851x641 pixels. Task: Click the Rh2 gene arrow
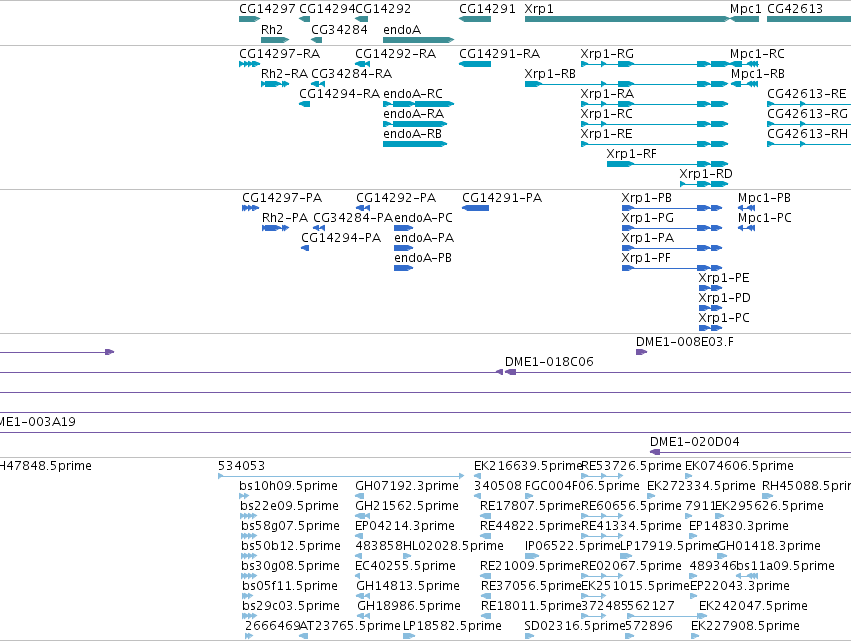275,40
